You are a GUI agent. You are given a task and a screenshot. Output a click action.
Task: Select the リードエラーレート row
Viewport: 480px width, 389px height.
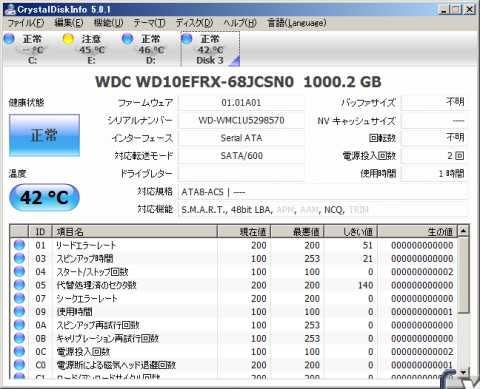point(234,245)
